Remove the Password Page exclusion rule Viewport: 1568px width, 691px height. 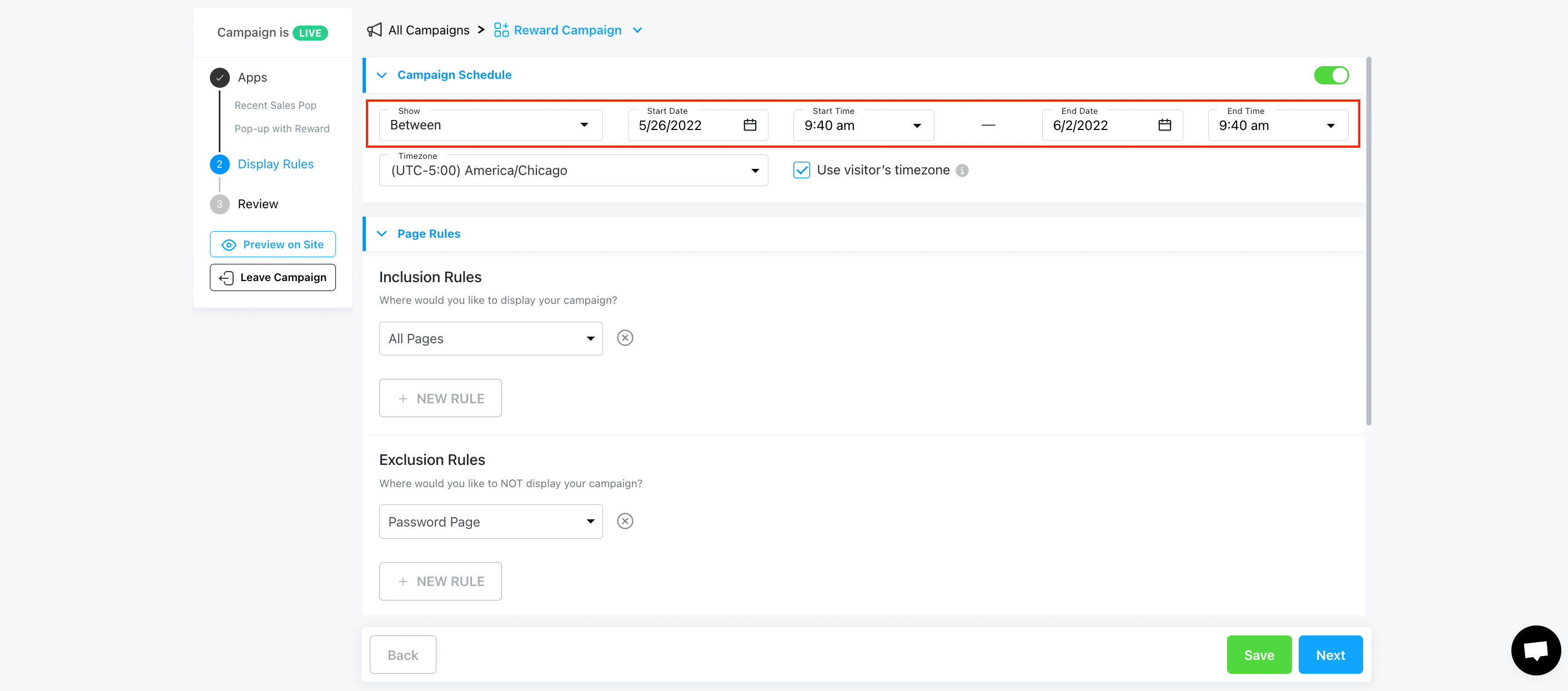pyautogui.click(x=625, y=521)
